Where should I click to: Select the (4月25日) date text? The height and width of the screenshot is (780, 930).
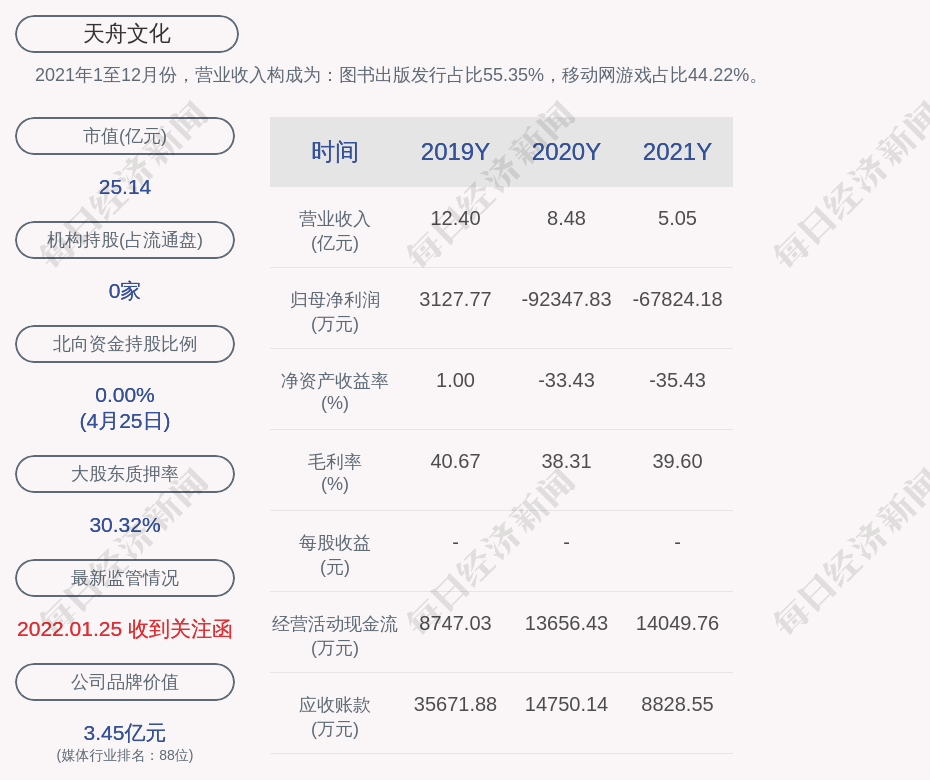click(x=125, y=421)
